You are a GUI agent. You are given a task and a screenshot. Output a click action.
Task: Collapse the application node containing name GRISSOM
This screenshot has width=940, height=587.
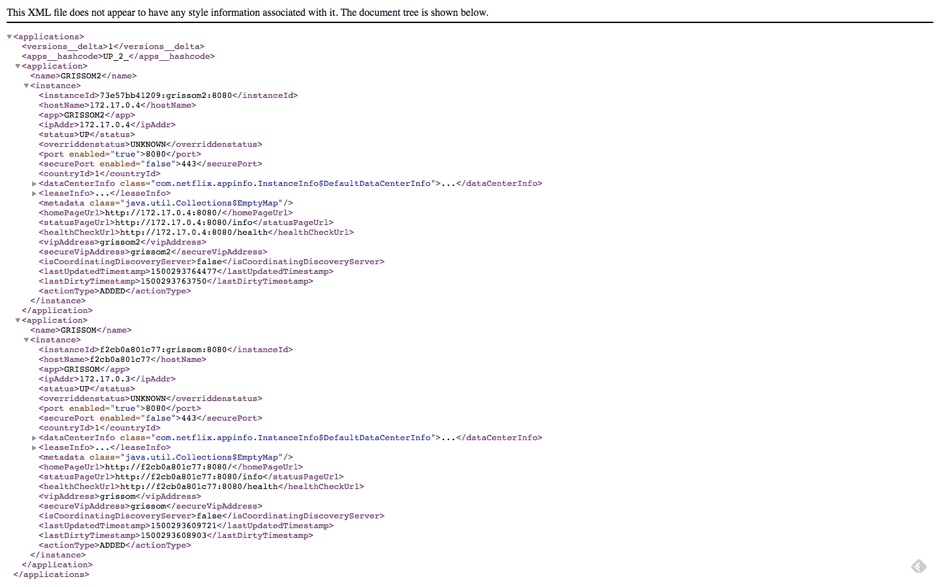pos(17,320)
